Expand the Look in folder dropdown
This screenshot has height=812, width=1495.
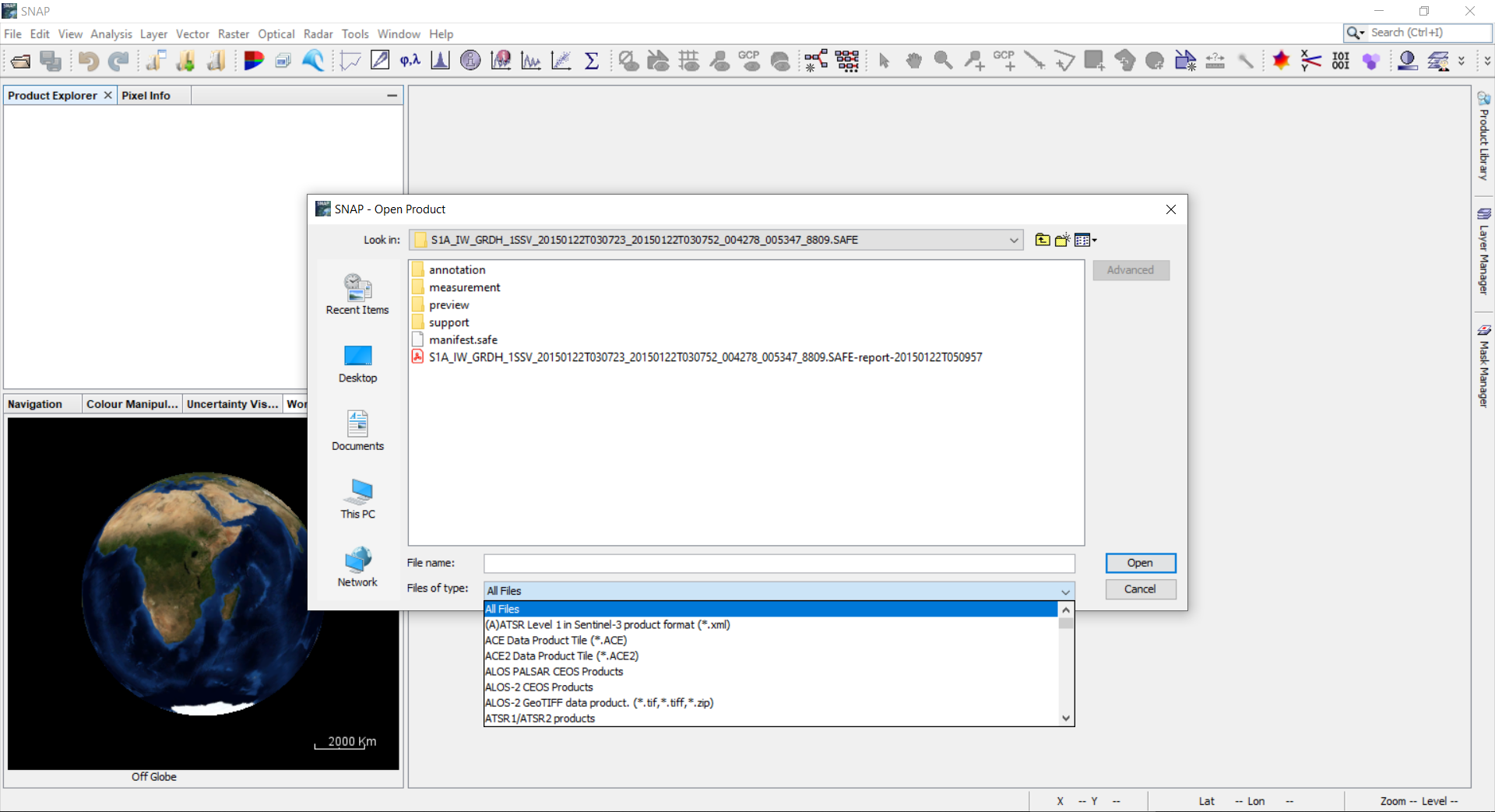pyautogui.click(x=1014, y=240)
